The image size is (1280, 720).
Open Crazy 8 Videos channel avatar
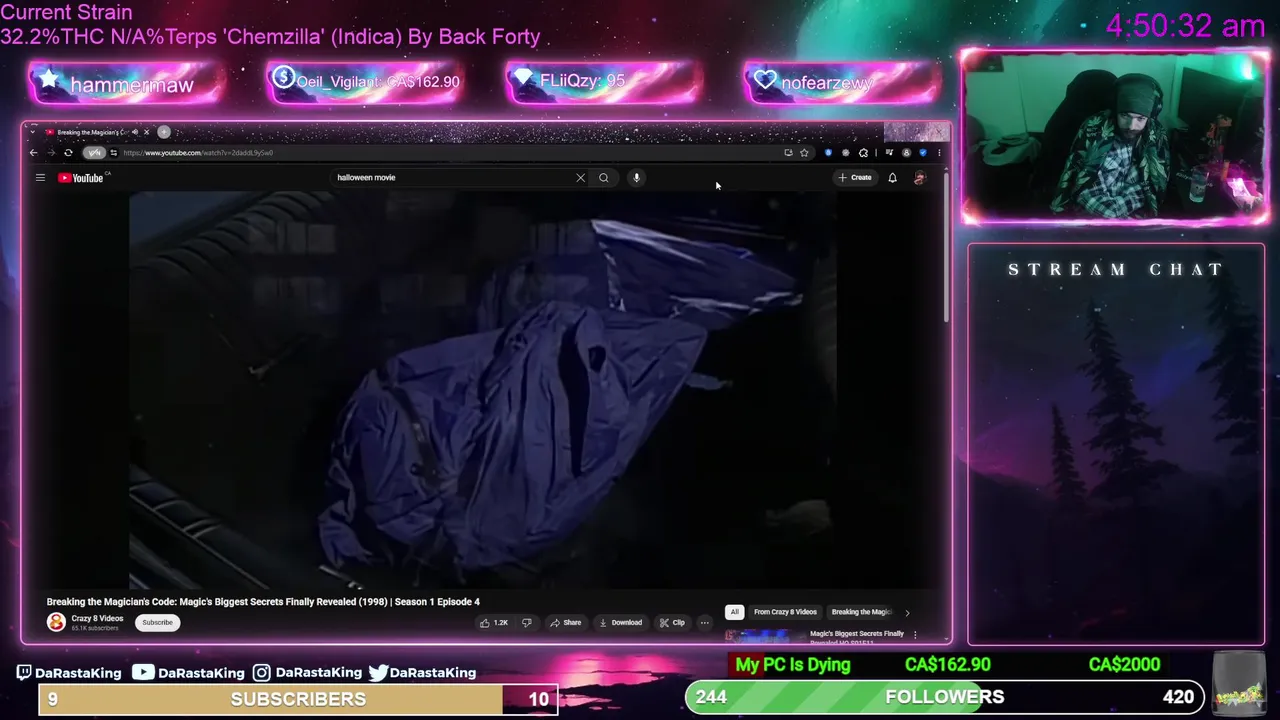(56, 623)
